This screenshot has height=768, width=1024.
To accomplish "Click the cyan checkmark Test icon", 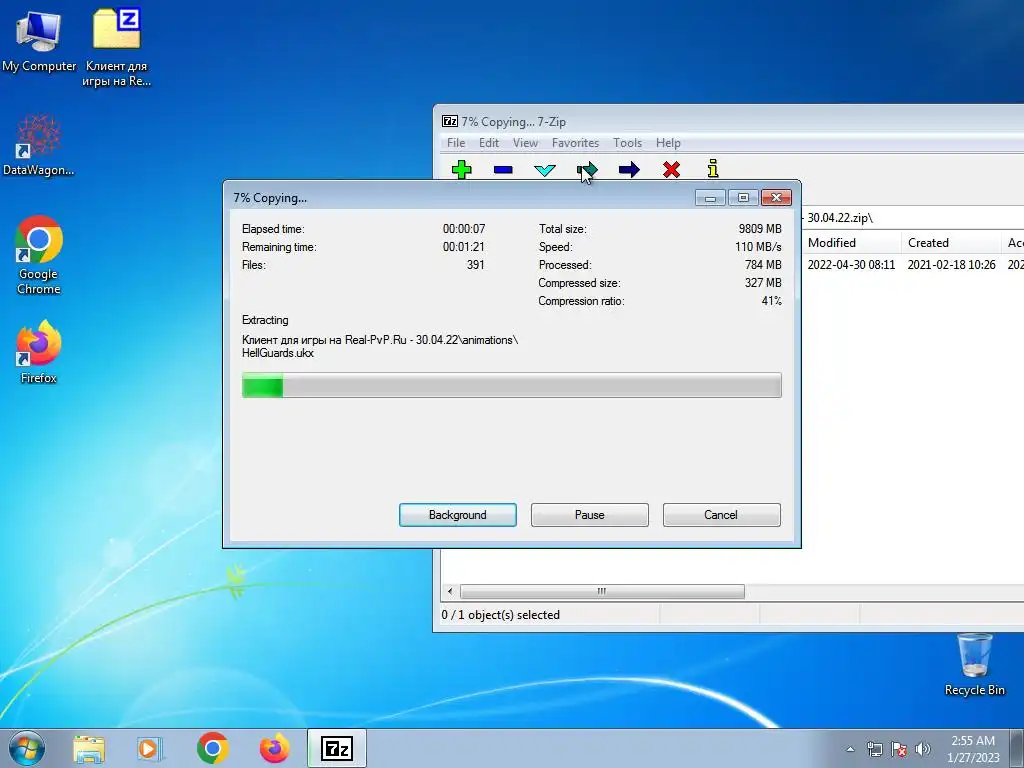I will point(545,170).
